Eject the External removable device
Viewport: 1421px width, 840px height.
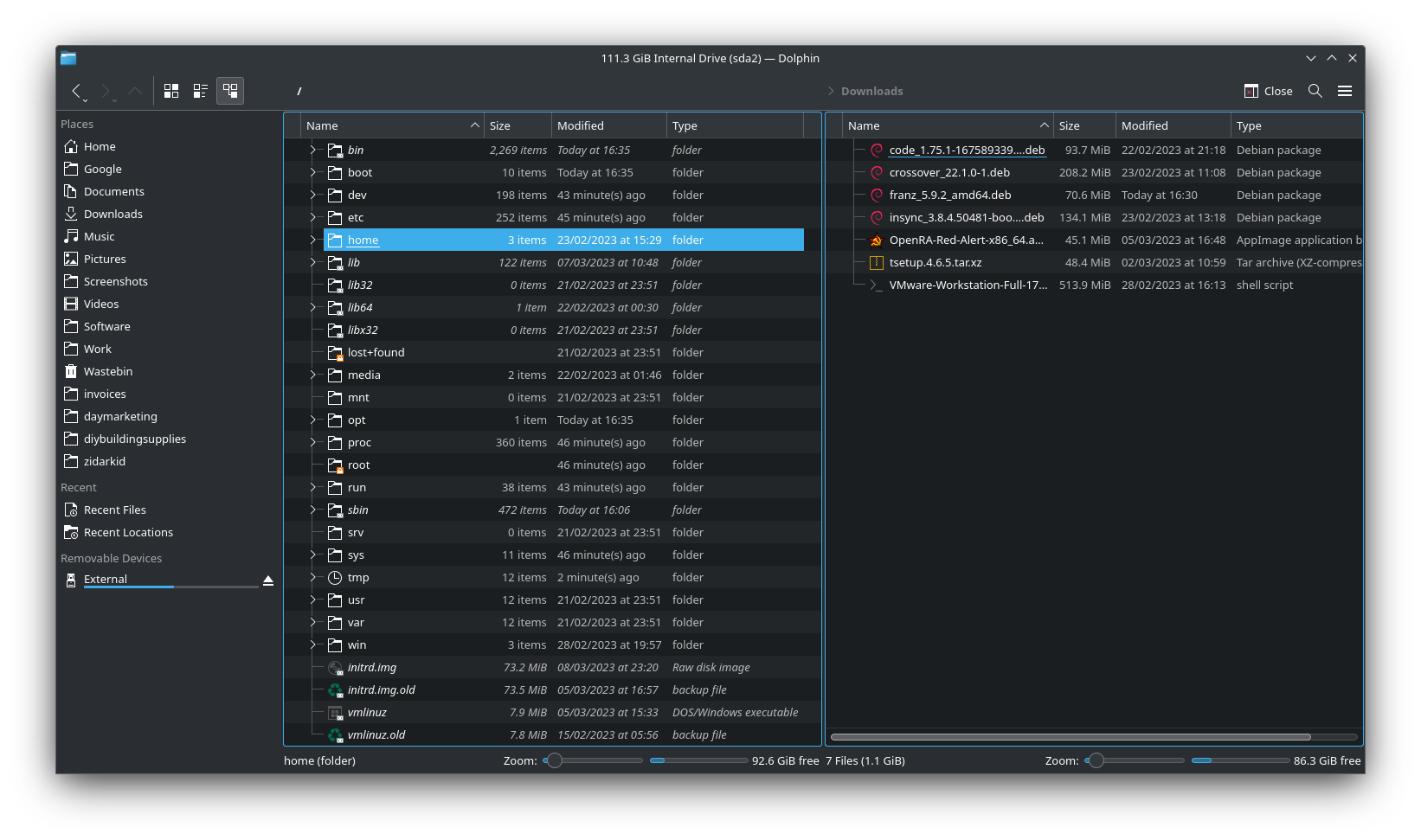pyautogui.click(x=268, y=580)
